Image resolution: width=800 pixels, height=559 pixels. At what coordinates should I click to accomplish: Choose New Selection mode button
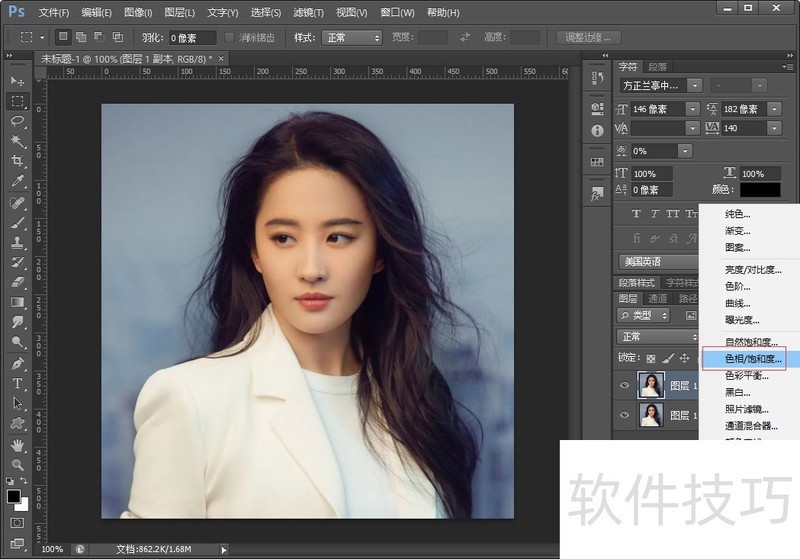[63, 37]
